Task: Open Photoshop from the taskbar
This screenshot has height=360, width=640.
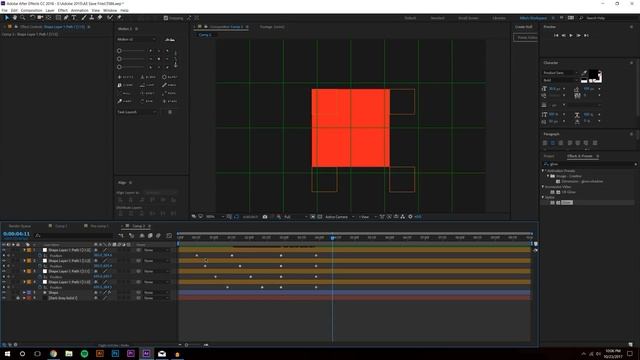Action: pos(115,353)
